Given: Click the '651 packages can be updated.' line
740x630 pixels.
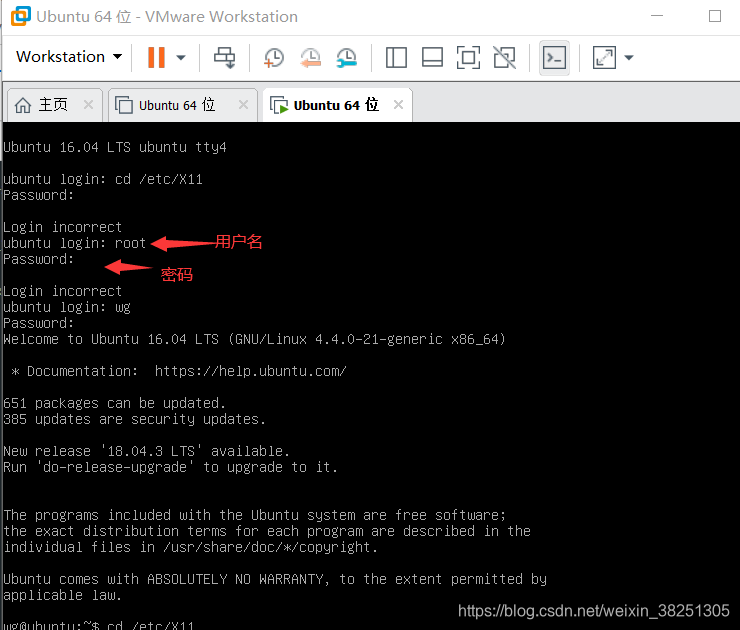Looking at the screenshot, I should 114,403.
